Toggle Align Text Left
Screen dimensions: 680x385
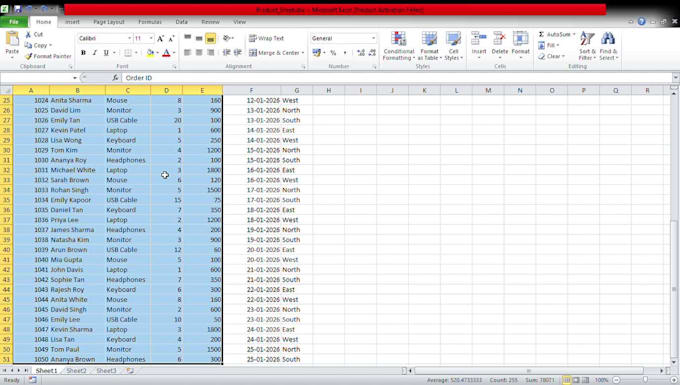point(187,52)
